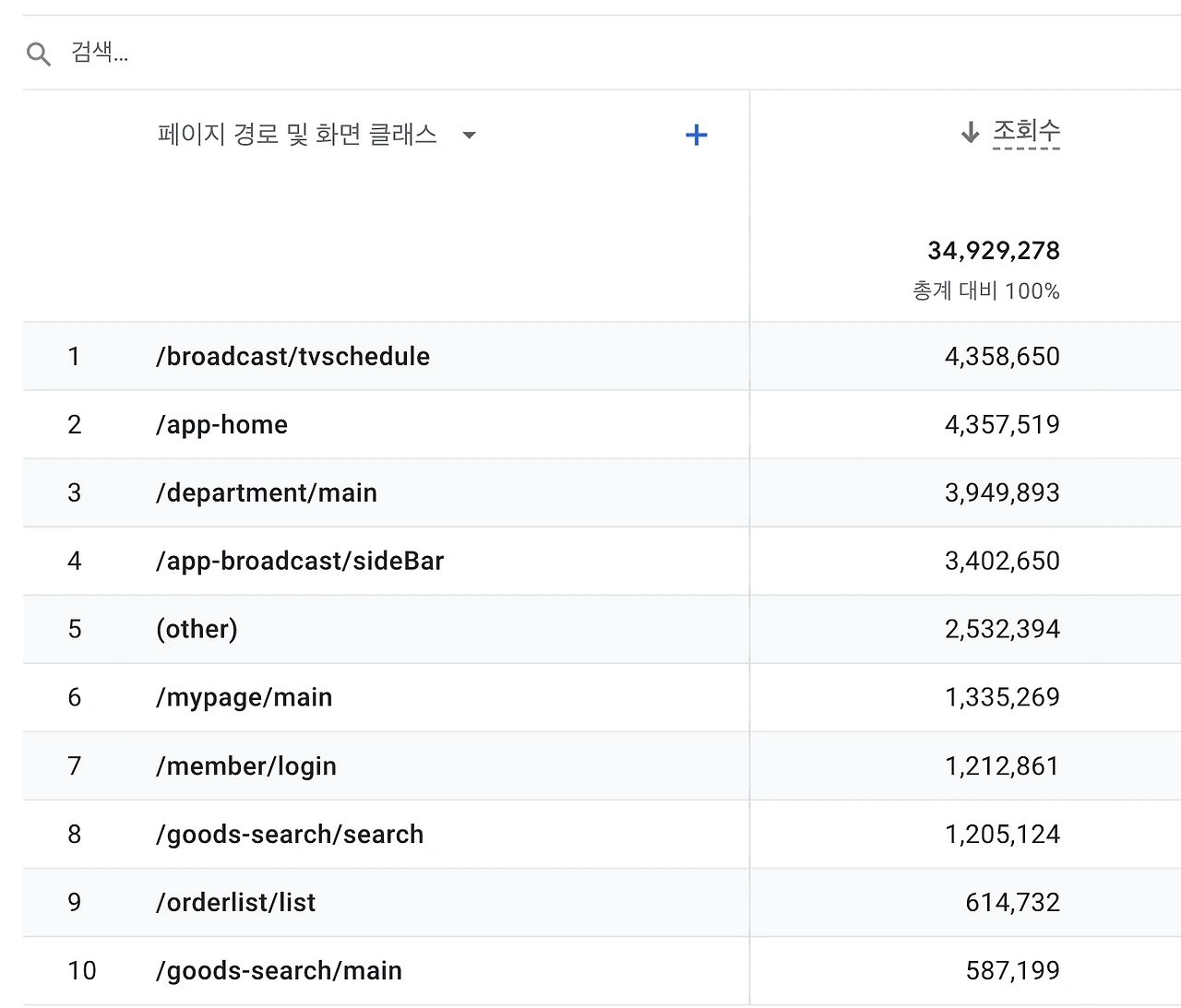1181x1008 pixels.
Task: Click the 4,358,650 views cell
Action: point(1001,357)
